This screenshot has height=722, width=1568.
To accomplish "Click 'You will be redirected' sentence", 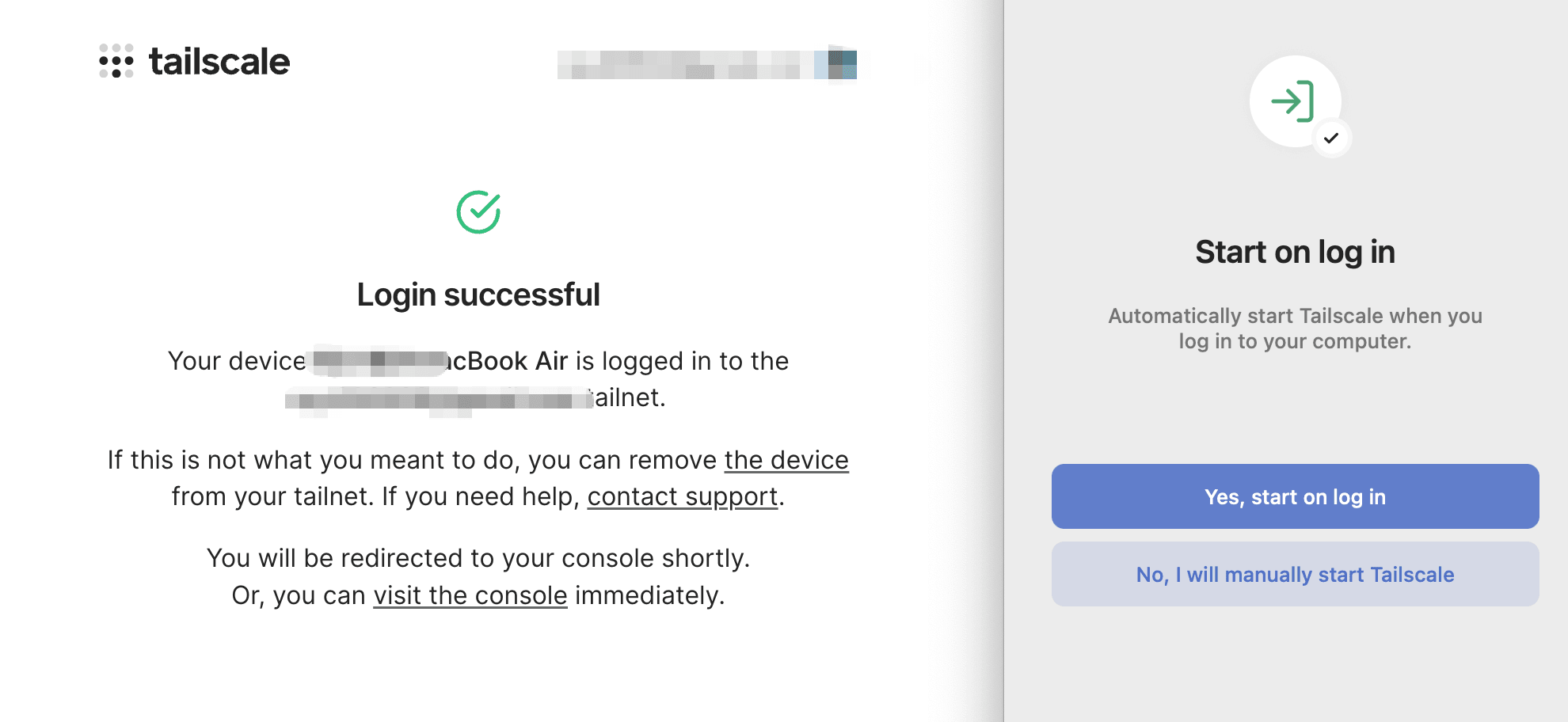I will pyautogui.click(x=478, y=558).
